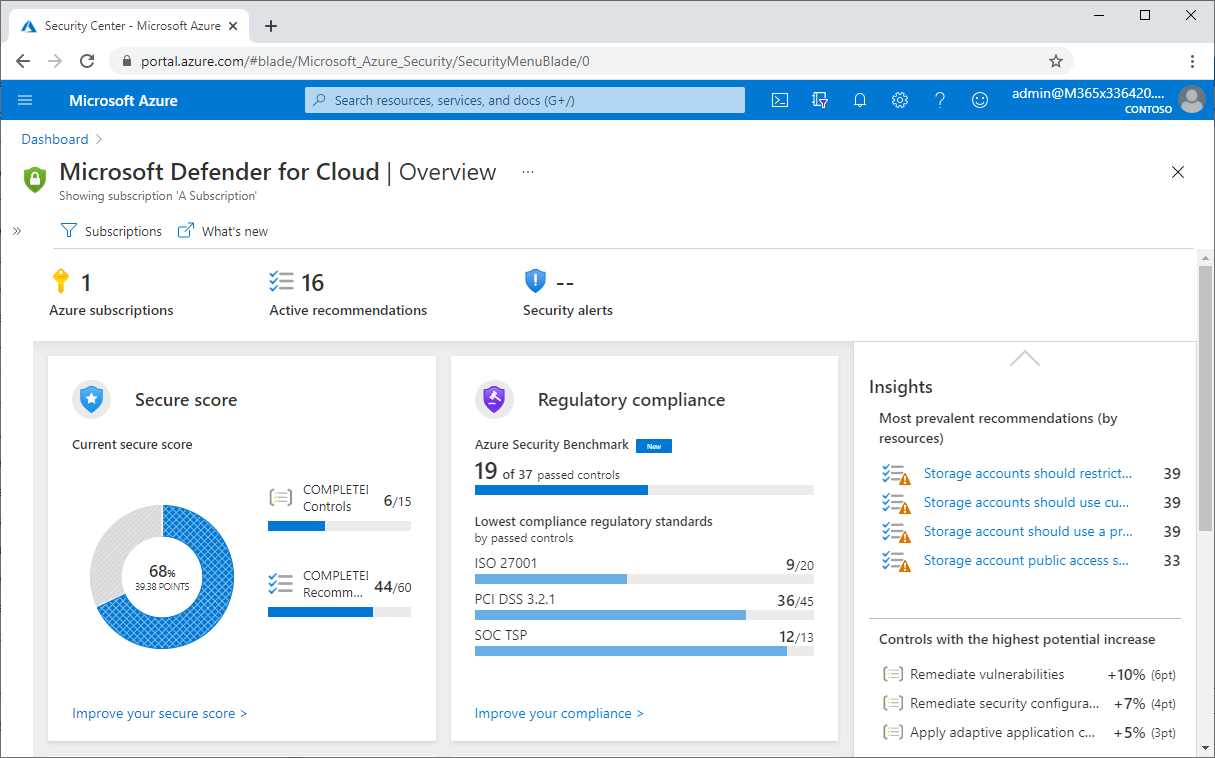Image resolution: width=1215 pixels, height=758 pixels.
Task: Click the search resources input field
Action: (x=525, y=100)
